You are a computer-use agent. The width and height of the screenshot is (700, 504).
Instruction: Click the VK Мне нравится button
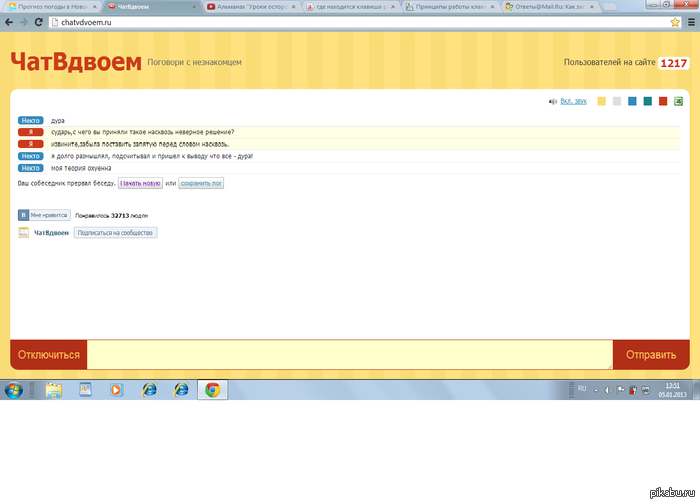(44, 215)
